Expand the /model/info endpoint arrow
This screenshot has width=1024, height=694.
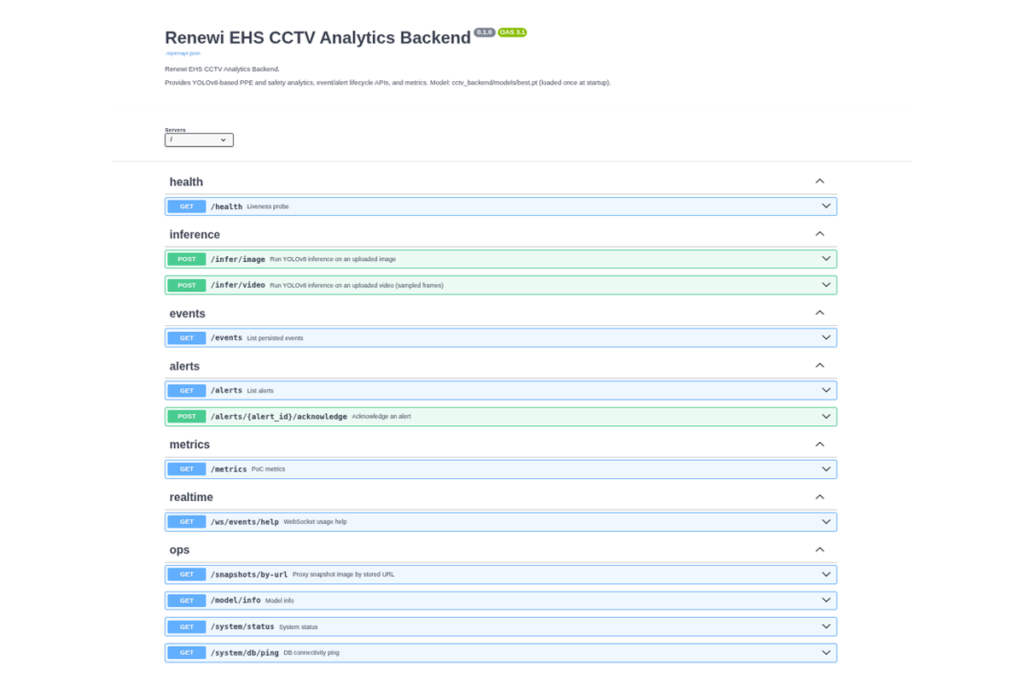[x=826, y=600]
